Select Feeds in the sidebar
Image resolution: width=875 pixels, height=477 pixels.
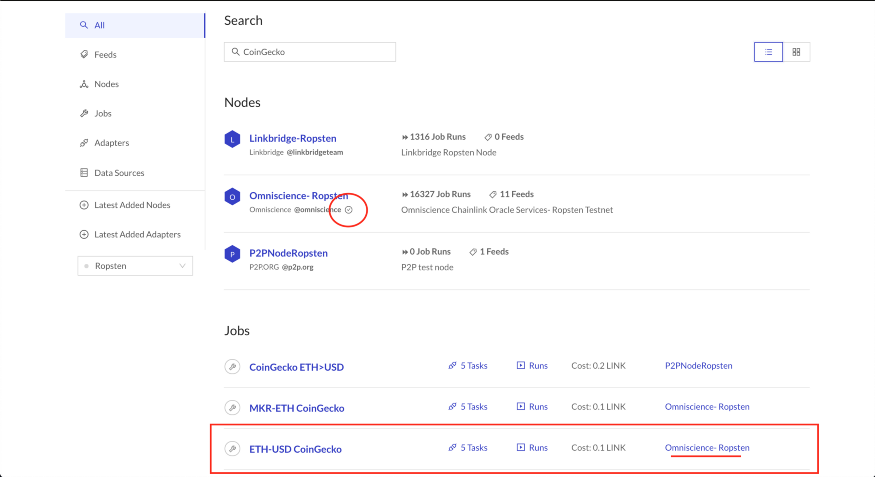(105, 55)
